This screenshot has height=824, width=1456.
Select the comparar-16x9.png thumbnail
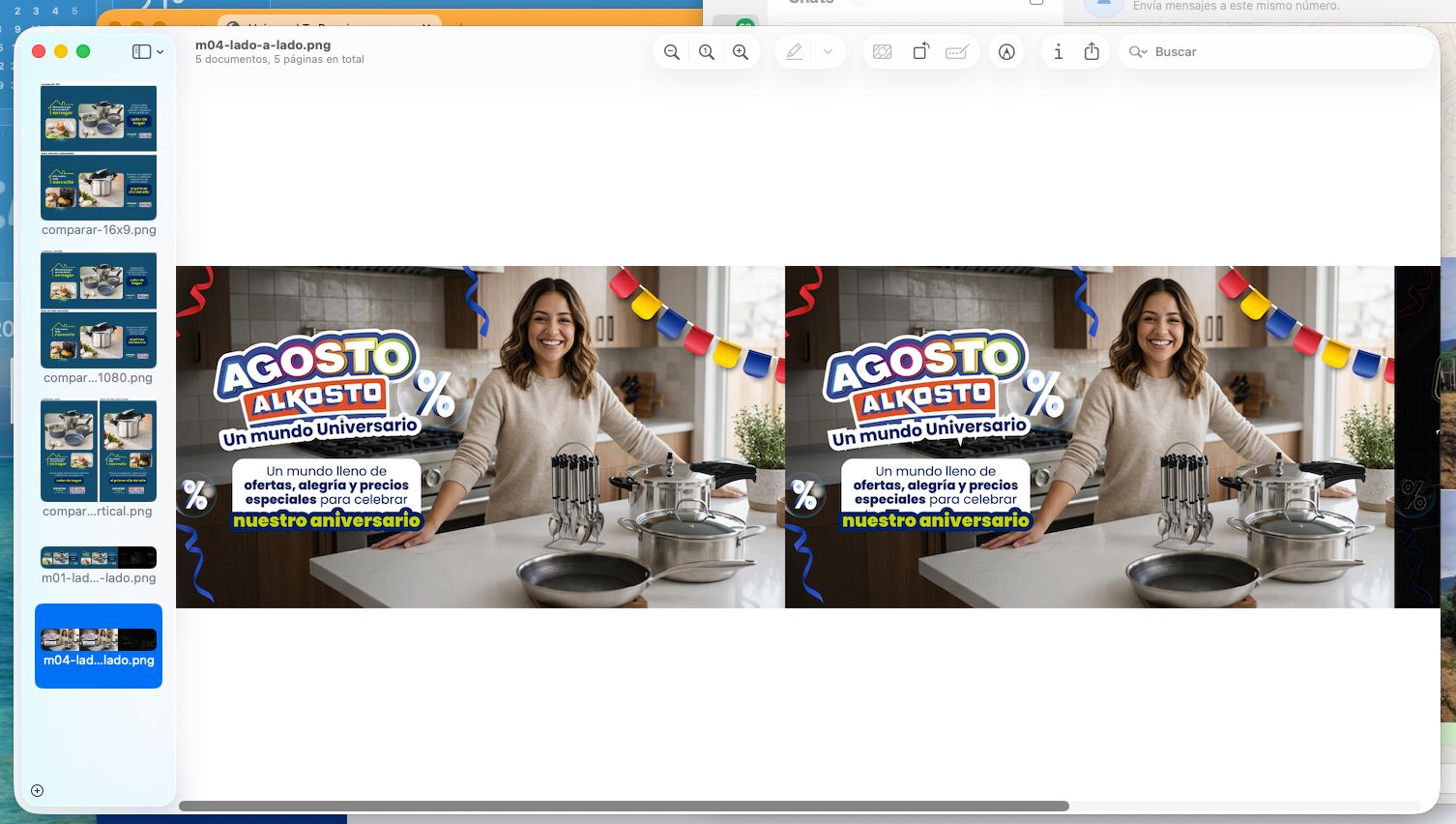coord(99,153)
